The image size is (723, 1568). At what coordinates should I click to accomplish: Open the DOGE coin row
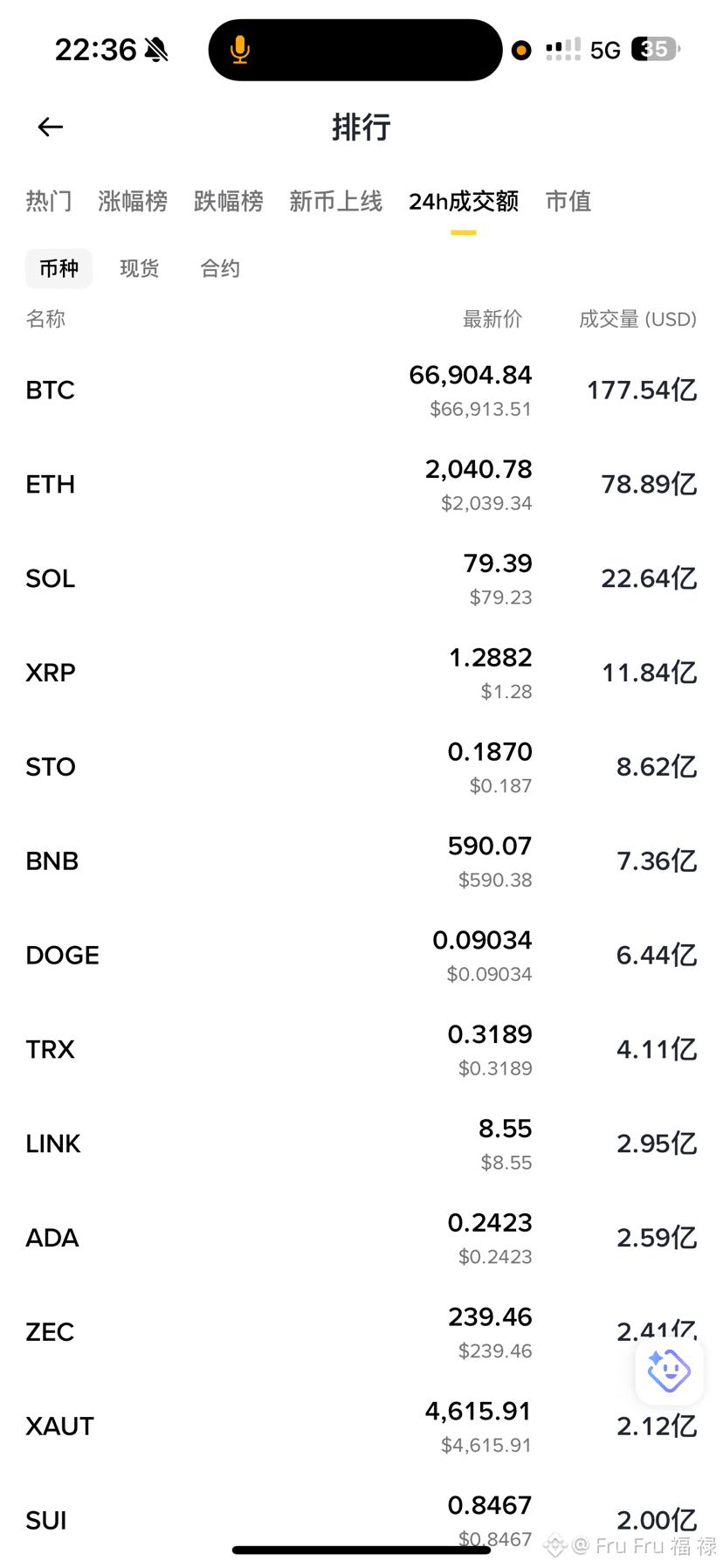[361, 956]
